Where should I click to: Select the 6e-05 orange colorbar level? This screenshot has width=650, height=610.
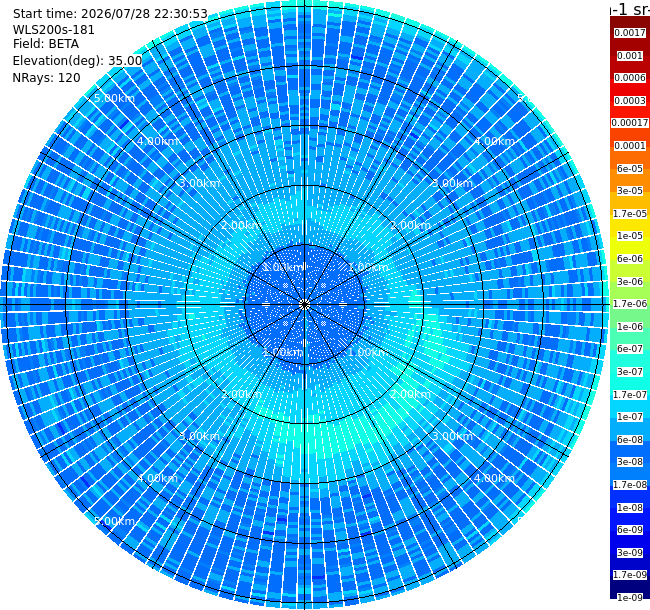tap(630, 169)
